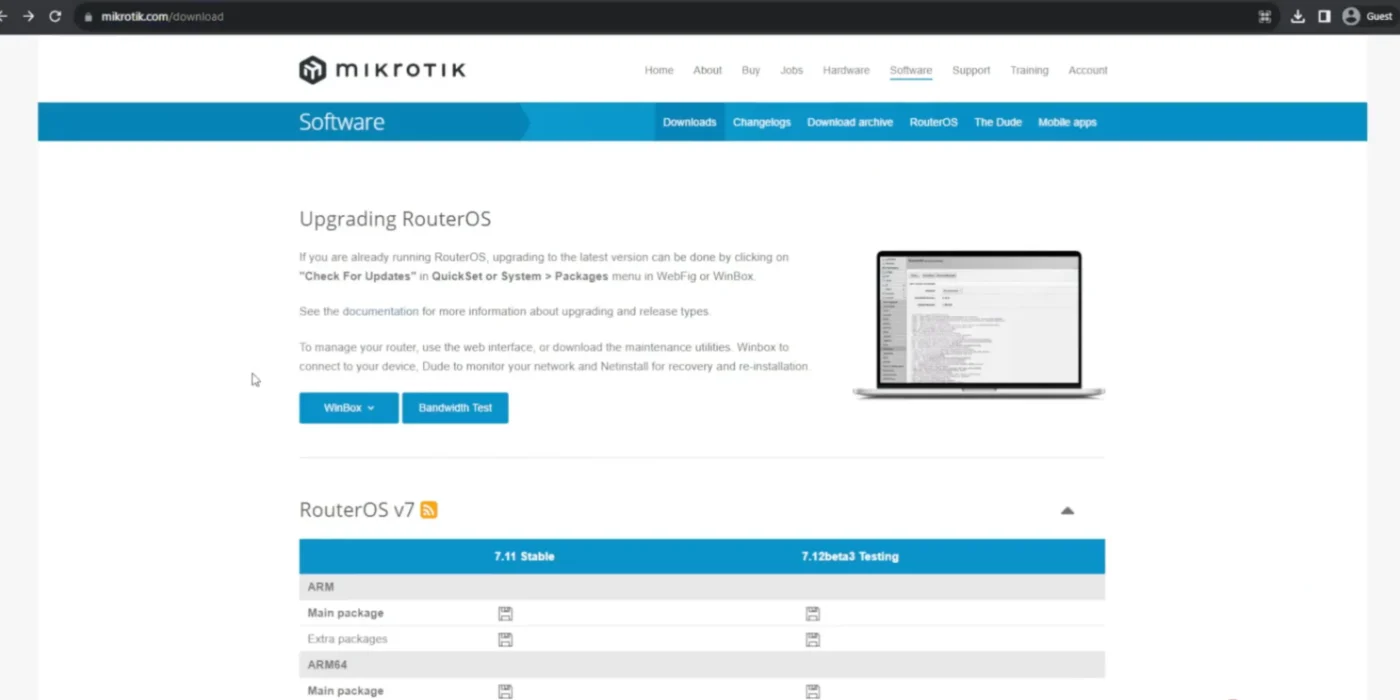Open browser downloads icon
This screenshot has height=700, width=1400.
1298,16
